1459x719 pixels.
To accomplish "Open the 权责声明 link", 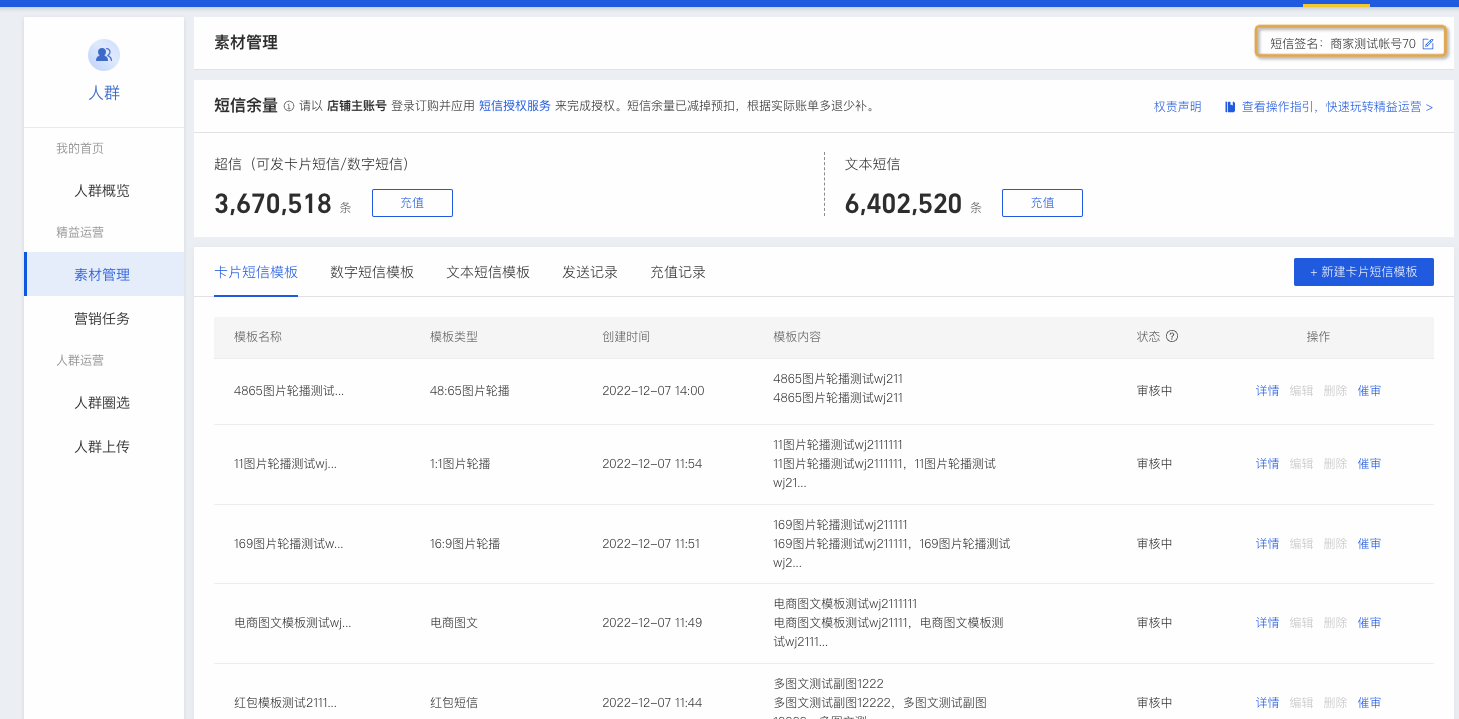I will (x=1178, y=107).
